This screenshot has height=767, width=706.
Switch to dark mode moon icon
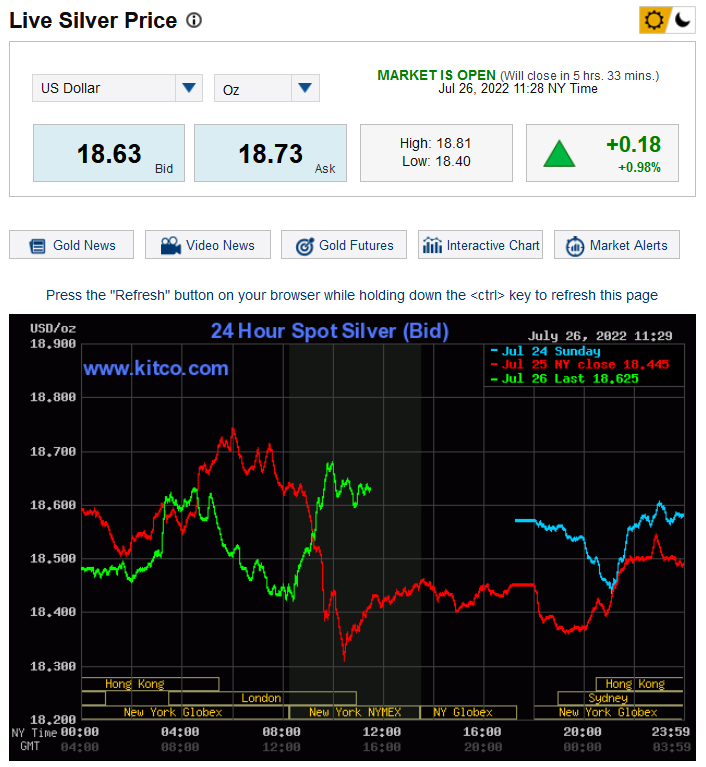[682, 21]
